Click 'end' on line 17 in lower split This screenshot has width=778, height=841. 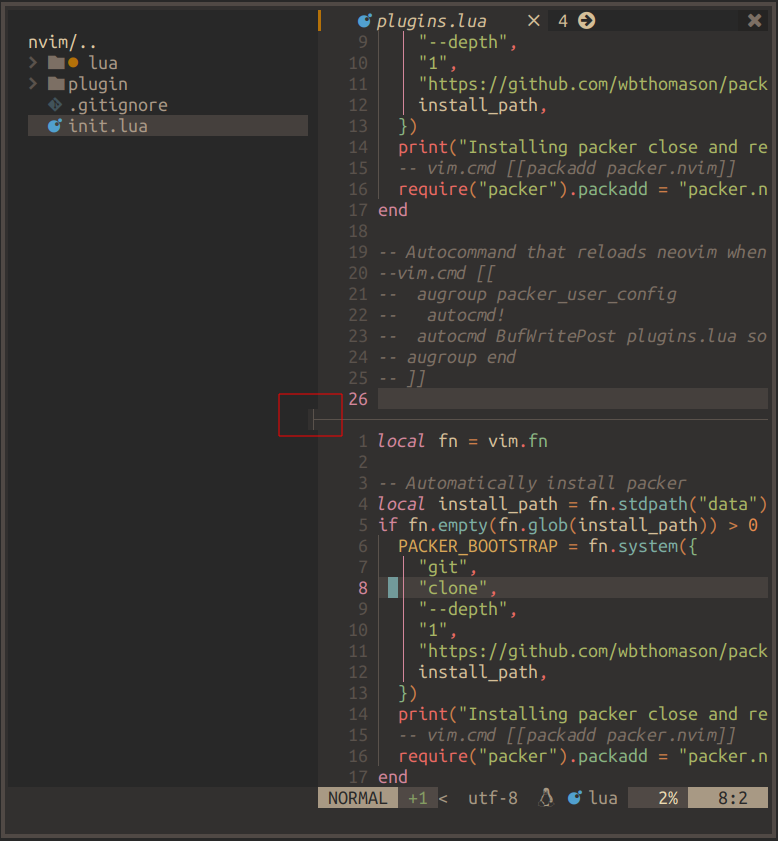(392, 777)
